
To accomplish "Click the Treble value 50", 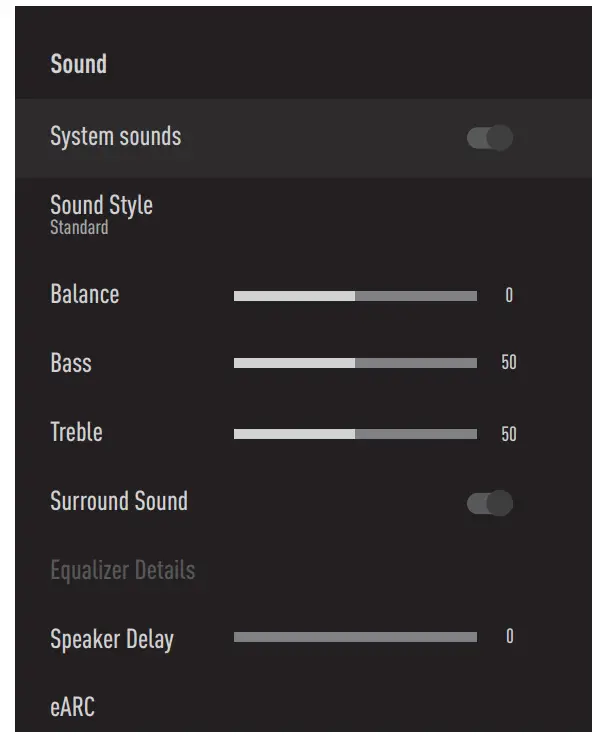I will pos(509,434).
